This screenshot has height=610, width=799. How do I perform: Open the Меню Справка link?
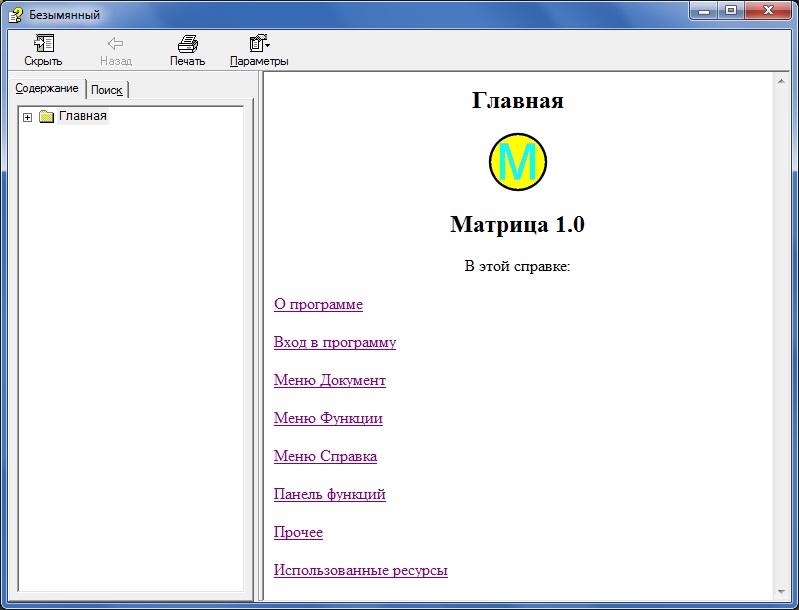point(326,456)
